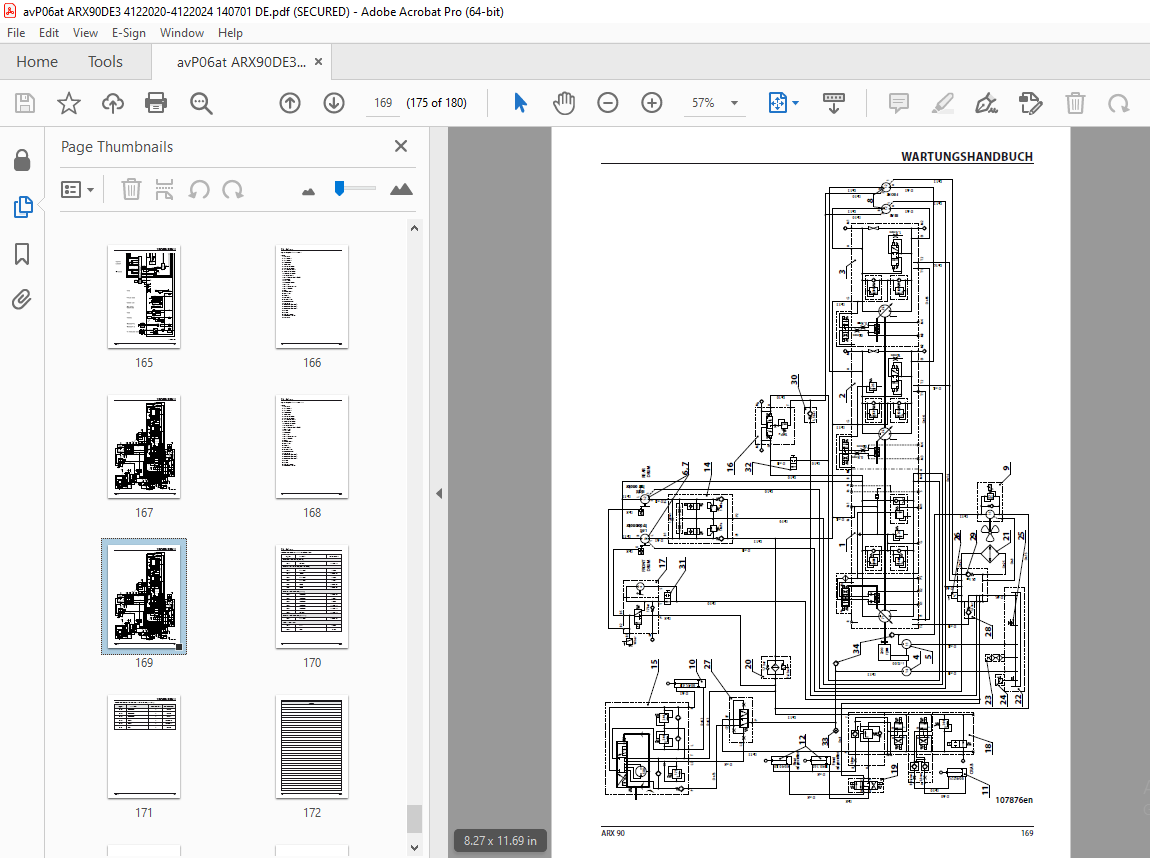This screenshot has height=858, width=1150.
Task: Switch to the Tools tab
Action: (x=105, y=62)
